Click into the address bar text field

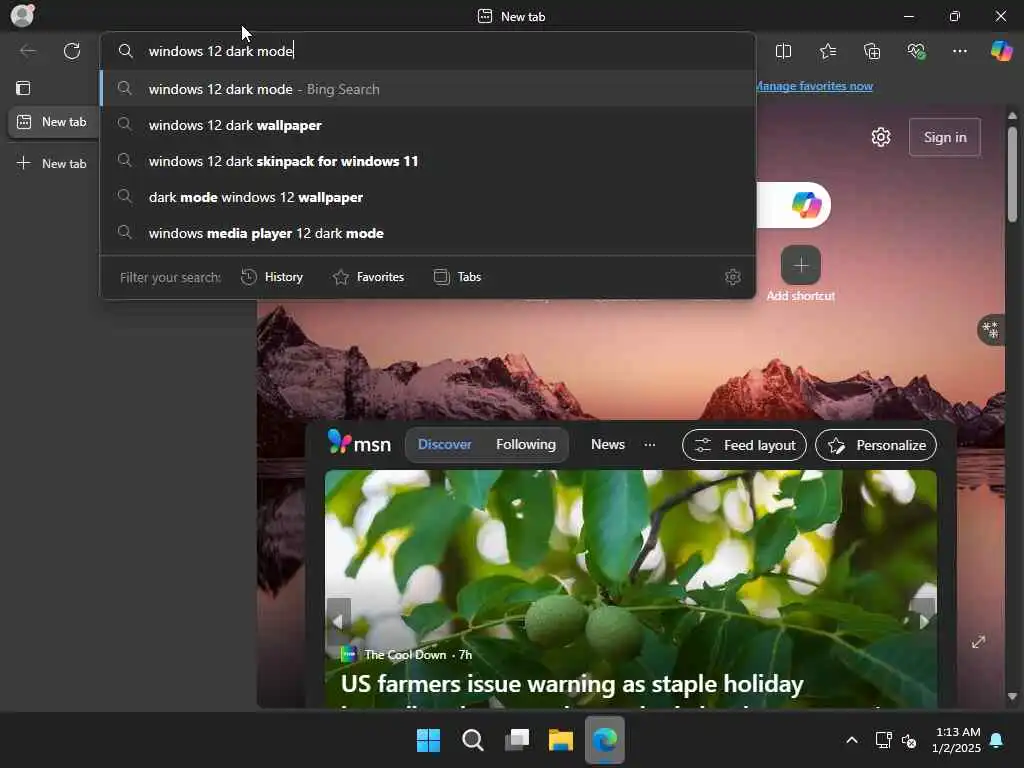(428, 51)
